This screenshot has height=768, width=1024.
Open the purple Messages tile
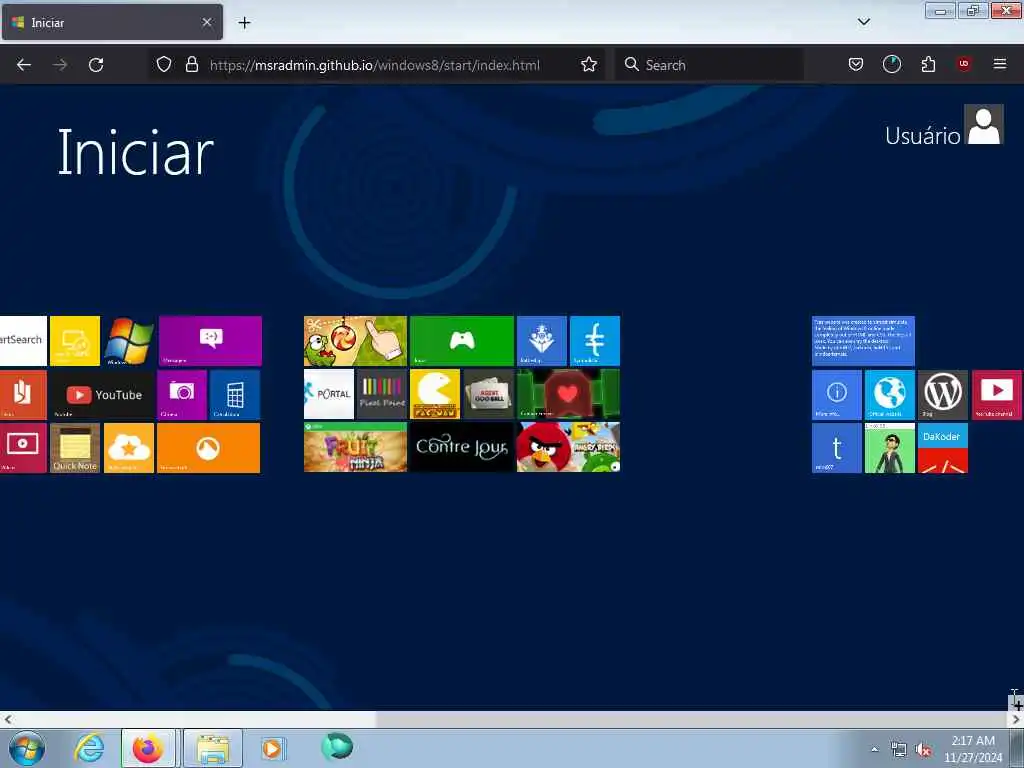210,341
